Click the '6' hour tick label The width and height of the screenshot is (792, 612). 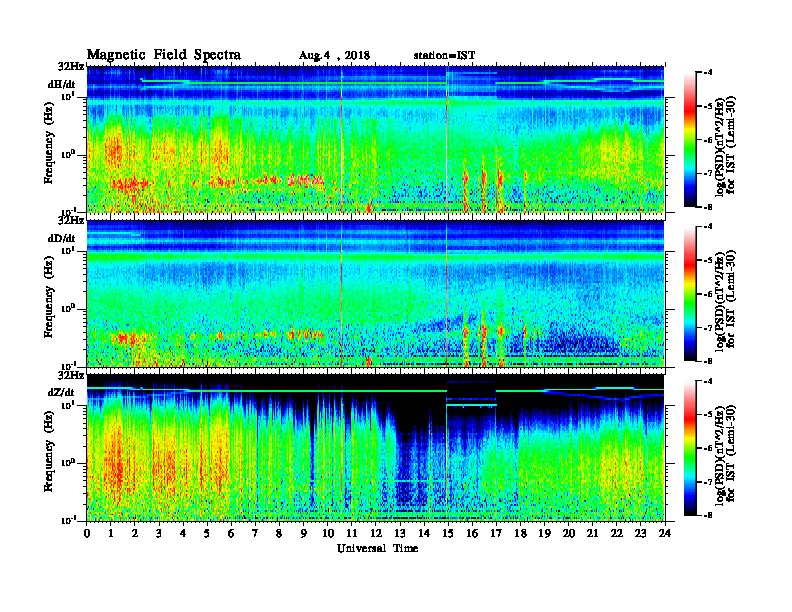click(x=231, y=534)
